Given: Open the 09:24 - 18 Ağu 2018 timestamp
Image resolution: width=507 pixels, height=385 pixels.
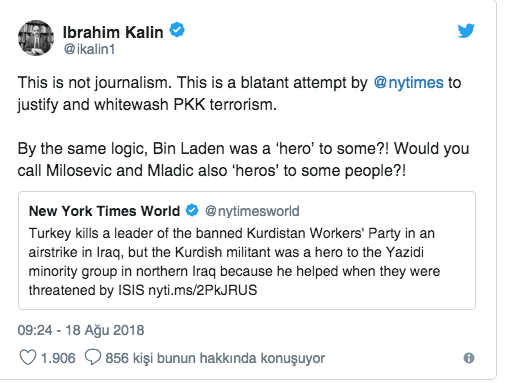Looking at the screenshot, I should (81, 330).
